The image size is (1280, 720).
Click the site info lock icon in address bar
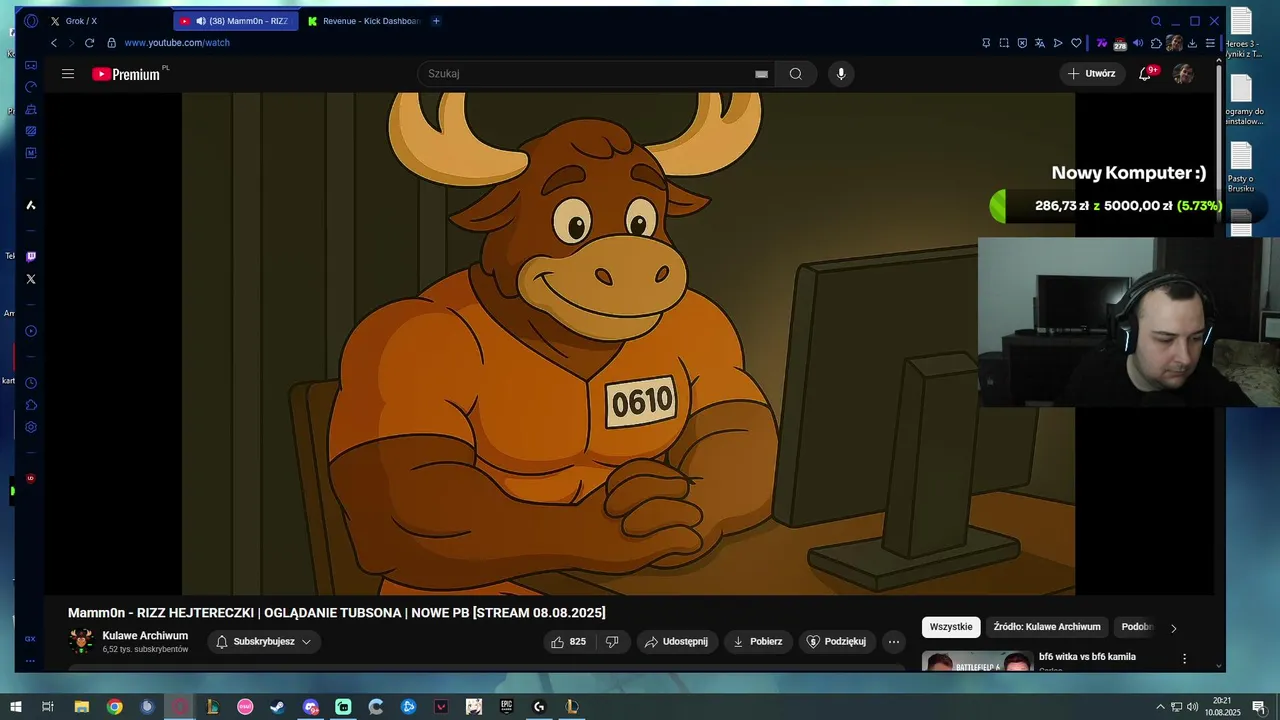(x=112, y=43)
